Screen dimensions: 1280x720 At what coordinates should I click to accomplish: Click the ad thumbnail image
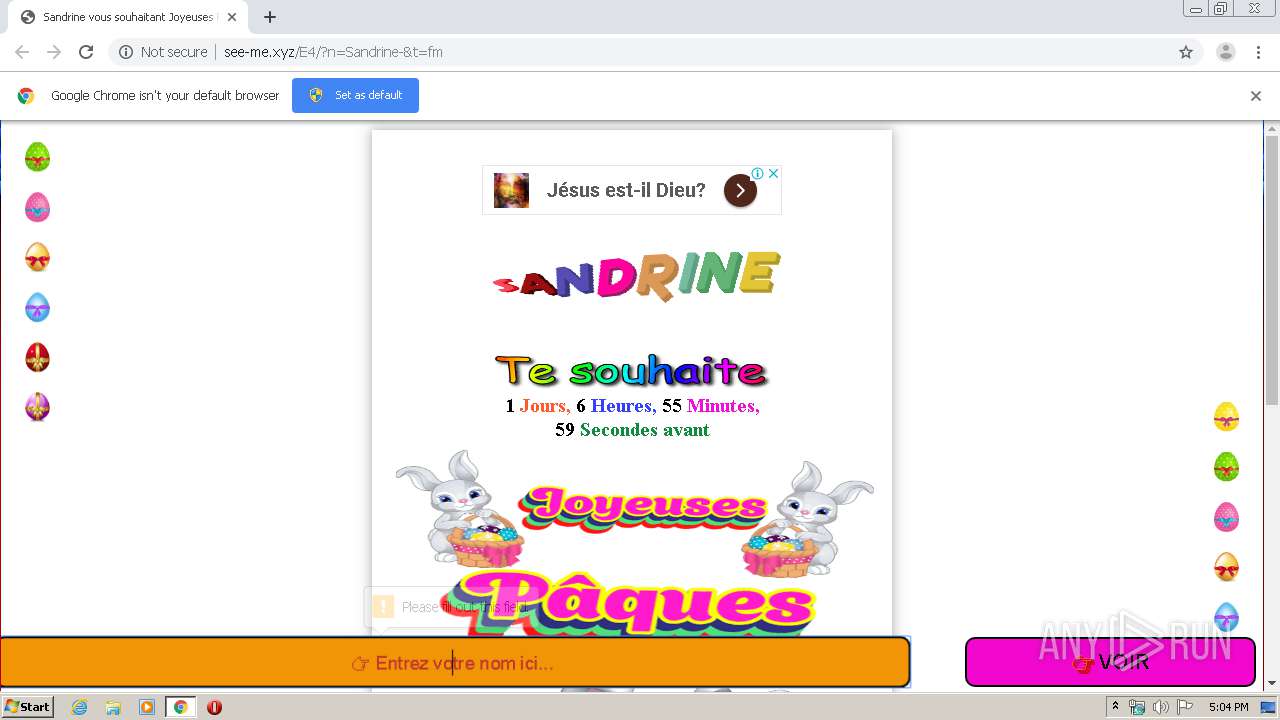click(x=511, y=190)
